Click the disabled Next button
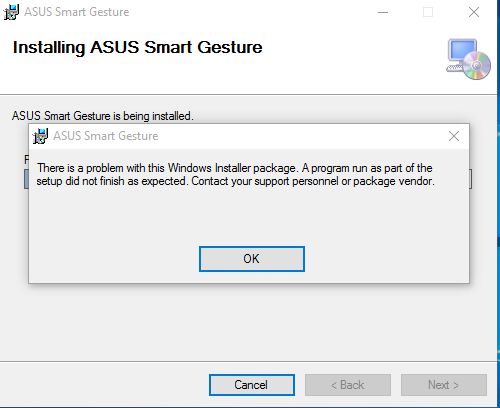Screen dimensions: 500x408 444,385
